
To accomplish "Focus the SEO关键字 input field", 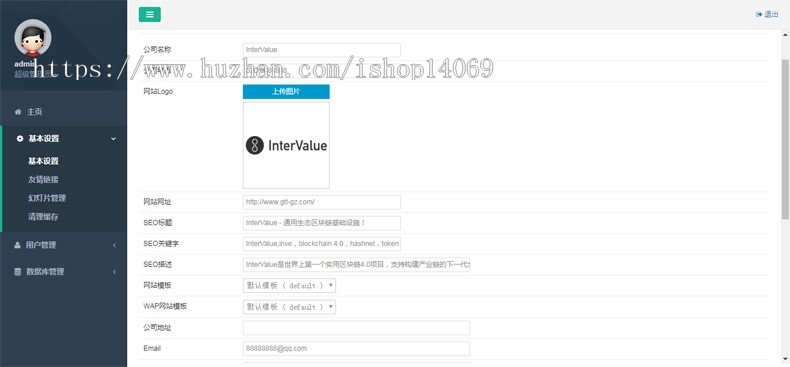I will coord(321,244).
